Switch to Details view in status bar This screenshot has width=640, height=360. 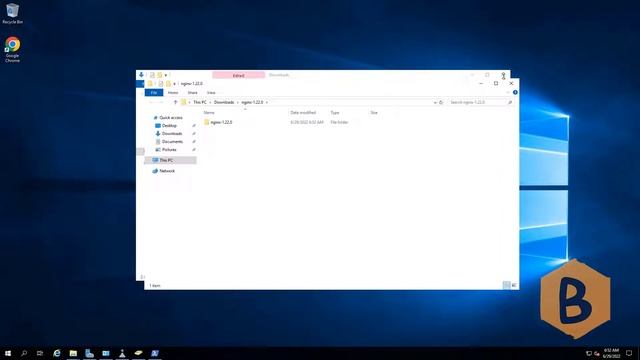pyautogui.click(x=507, y=285)
